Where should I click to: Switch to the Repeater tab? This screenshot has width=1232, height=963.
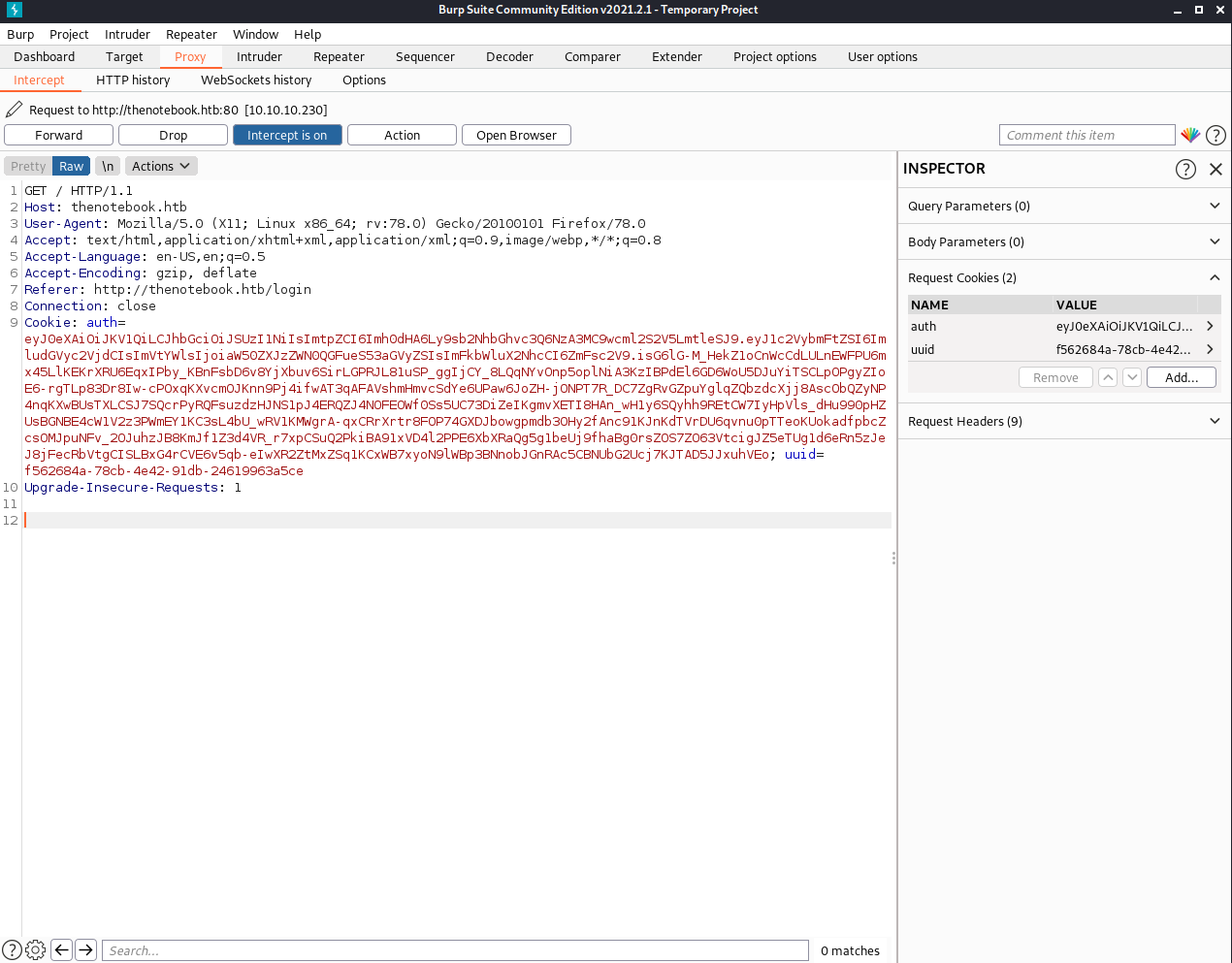[x=339, y=56]
